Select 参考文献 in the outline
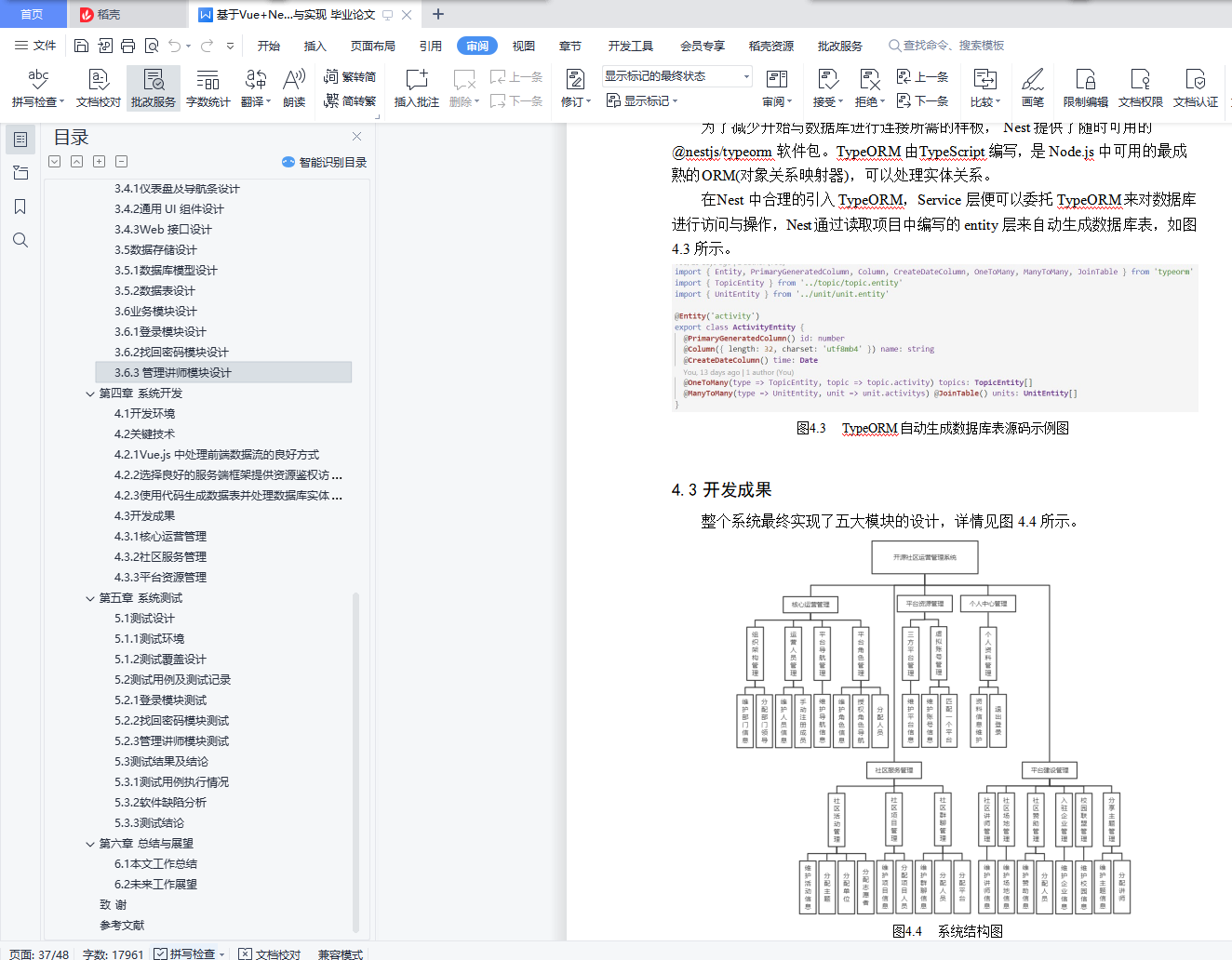This screenshot has width=1232, height=960. (122, 926)
